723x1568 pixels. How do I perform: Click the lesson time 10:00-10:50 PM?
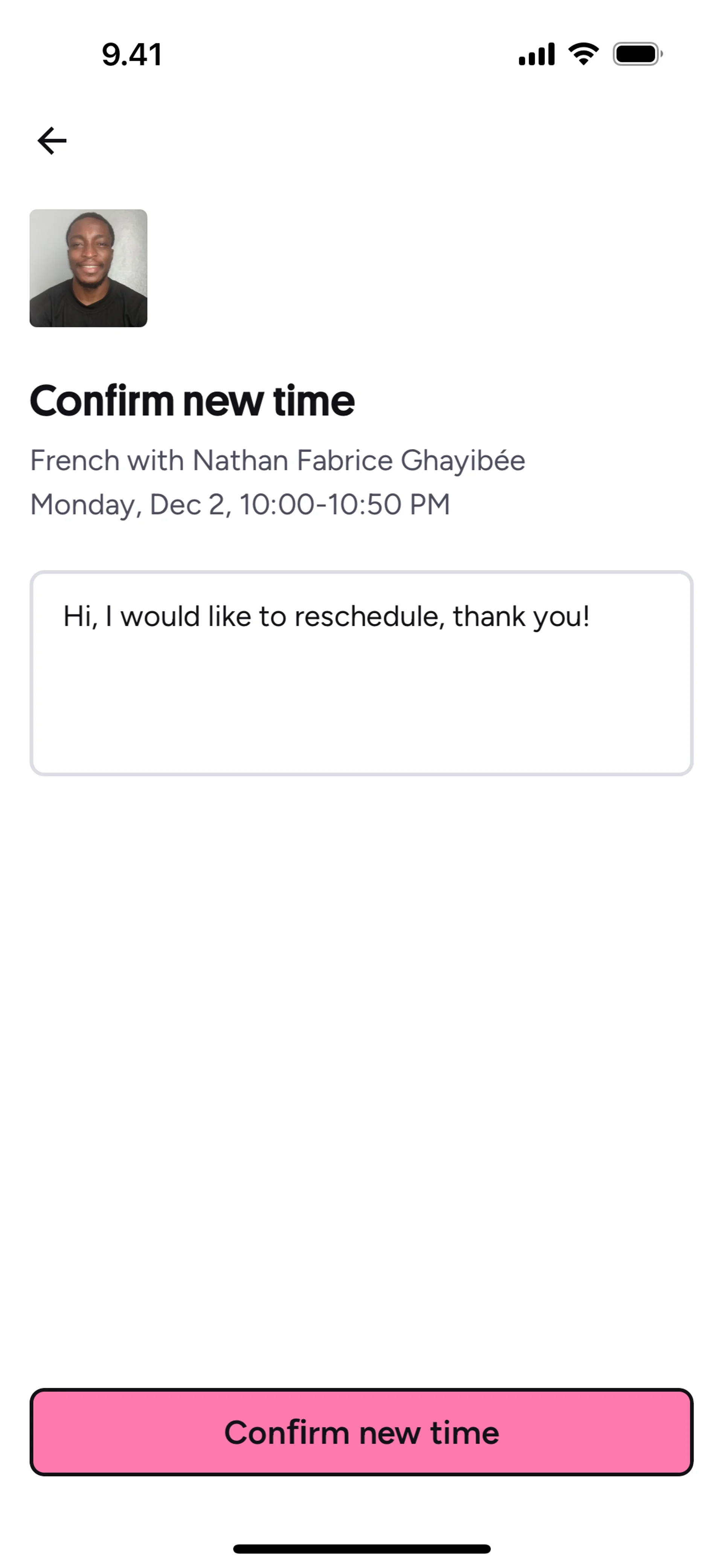(345, 504)
